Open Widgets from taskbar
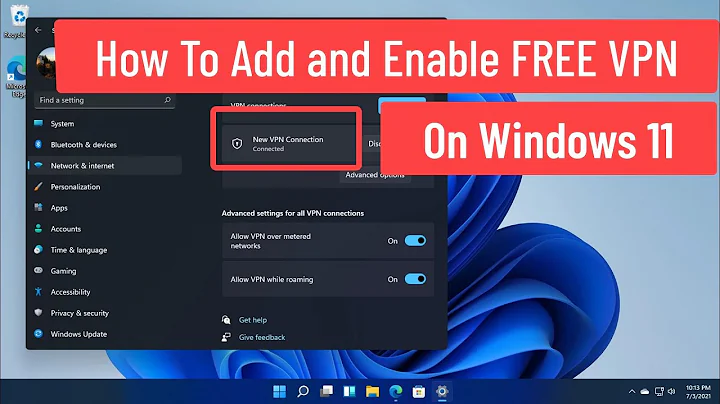The width and height of the screenshot is (720, 404). pyautogui.click(x=349, y=392)
